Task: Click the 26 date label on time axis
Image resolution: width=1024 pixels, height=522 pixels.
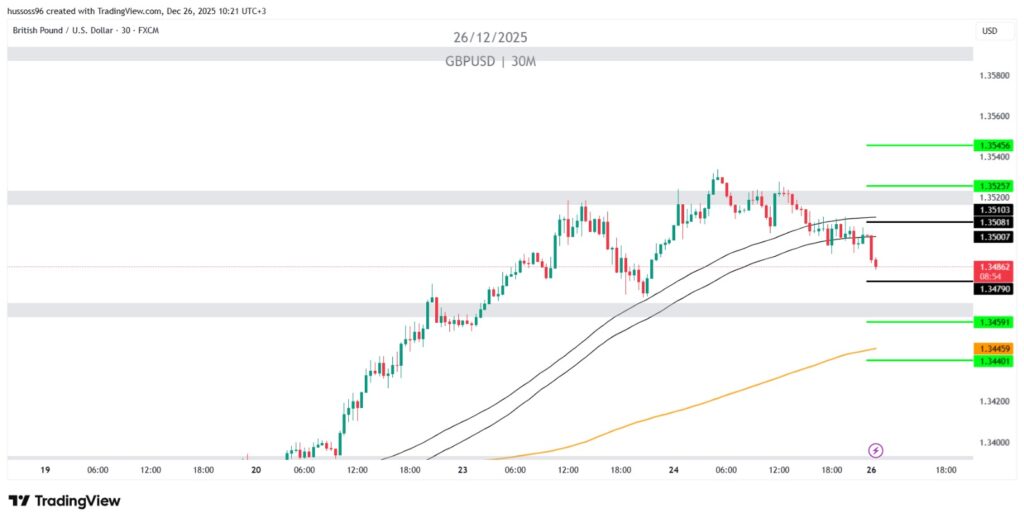Action: (872, 469)
